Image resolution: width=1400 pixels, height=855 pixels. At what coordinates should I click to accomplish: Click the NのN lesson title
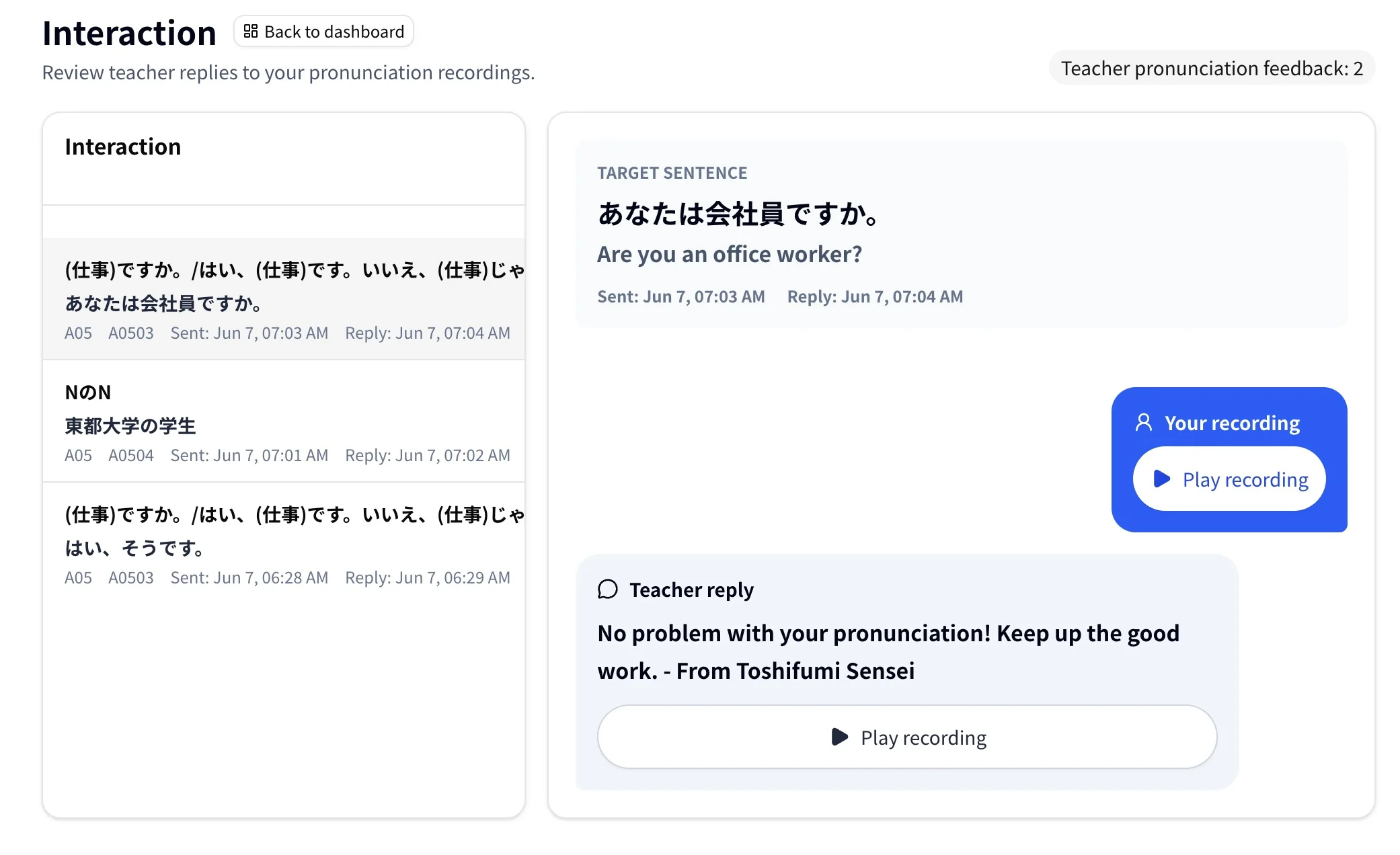[88, 393]
